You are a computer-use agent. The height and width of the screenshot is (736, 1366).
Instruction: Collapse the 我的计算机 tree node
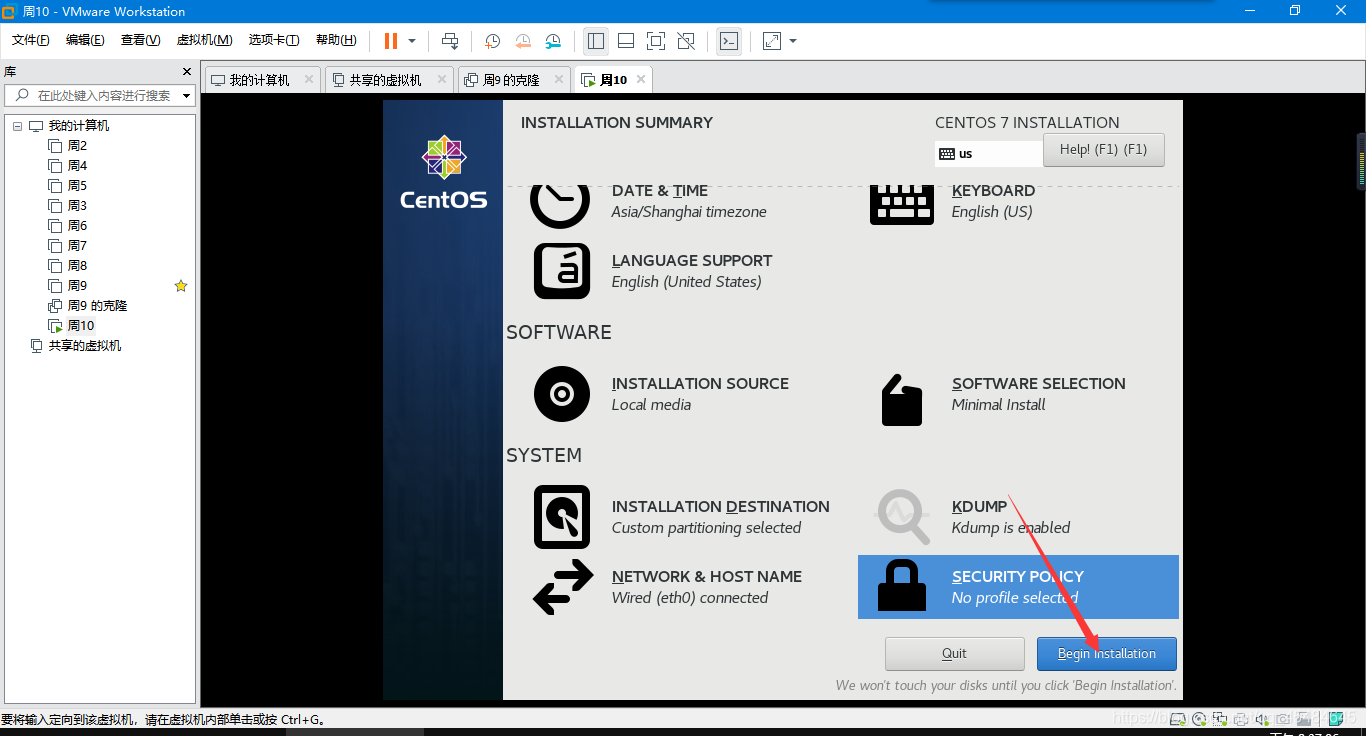point(17,126)
